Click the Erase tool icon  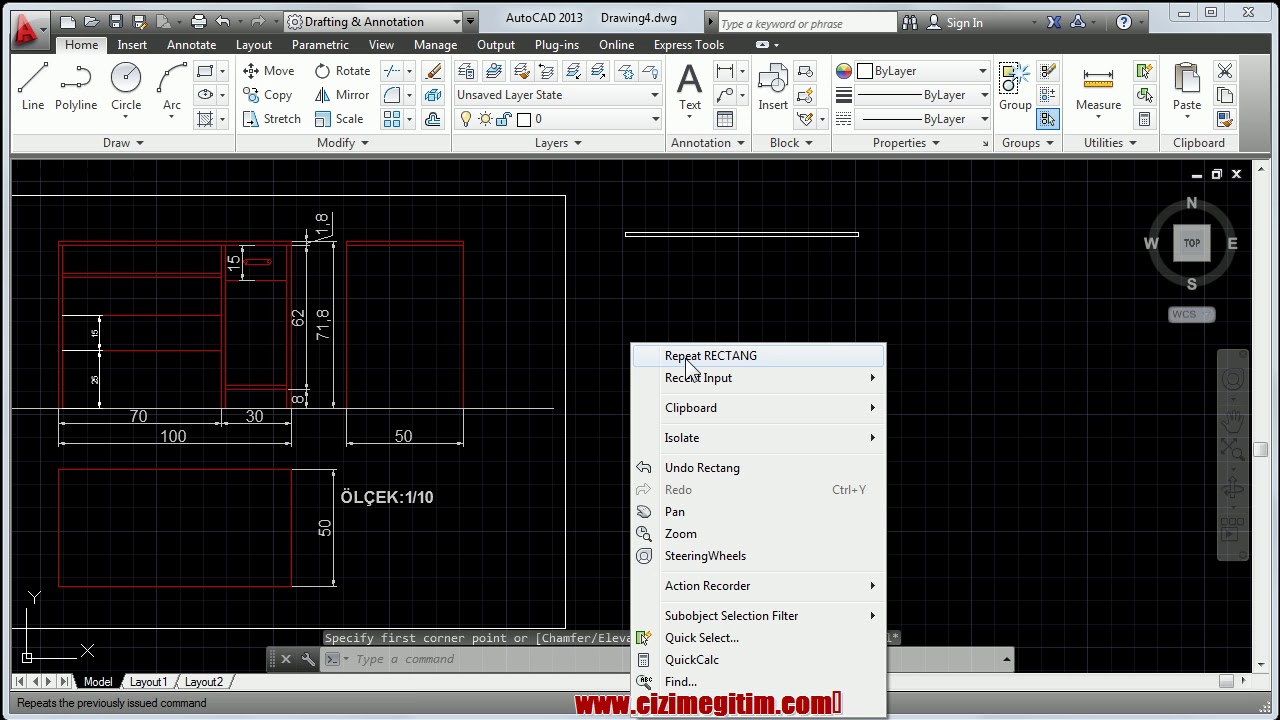click(433, 71)
